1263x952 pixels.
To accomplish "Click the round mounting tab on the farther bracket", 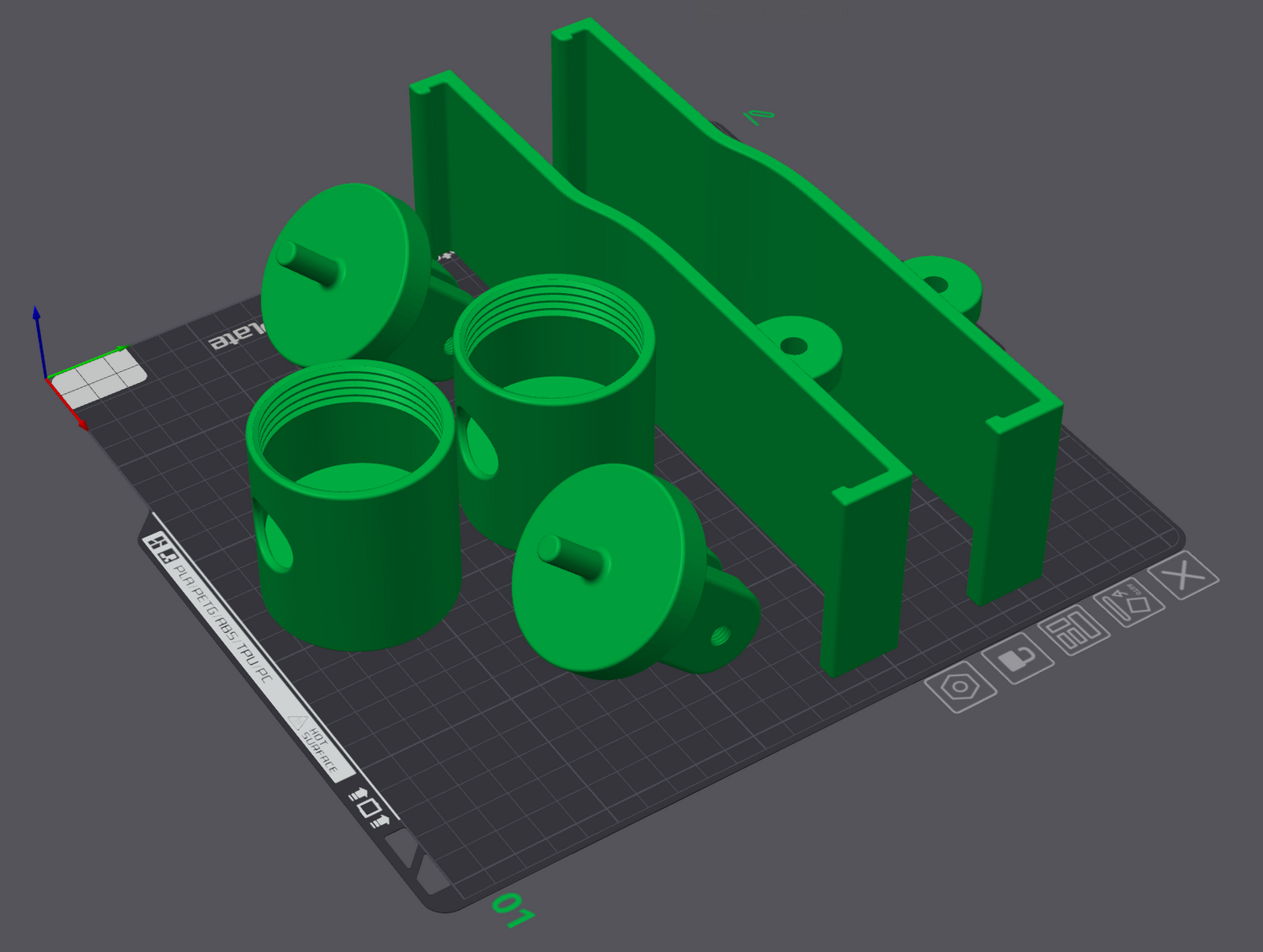I will 941,283.
